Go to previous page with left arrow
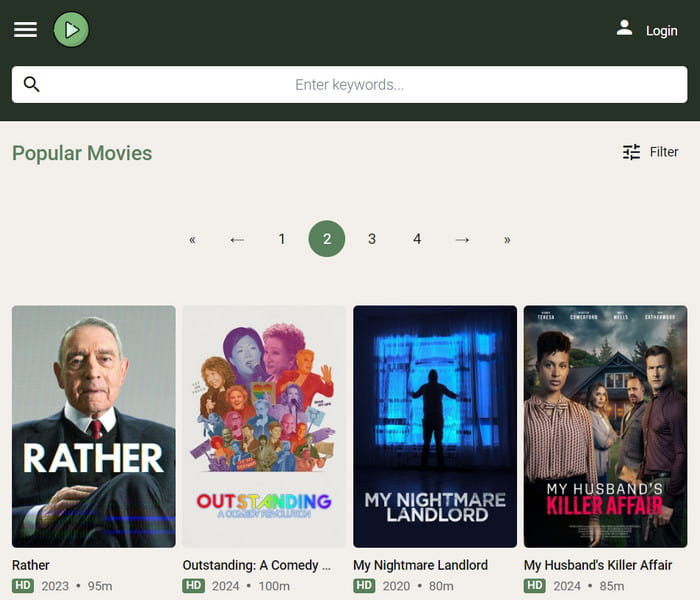The image size is (700, 600). (x=237, y=239)
